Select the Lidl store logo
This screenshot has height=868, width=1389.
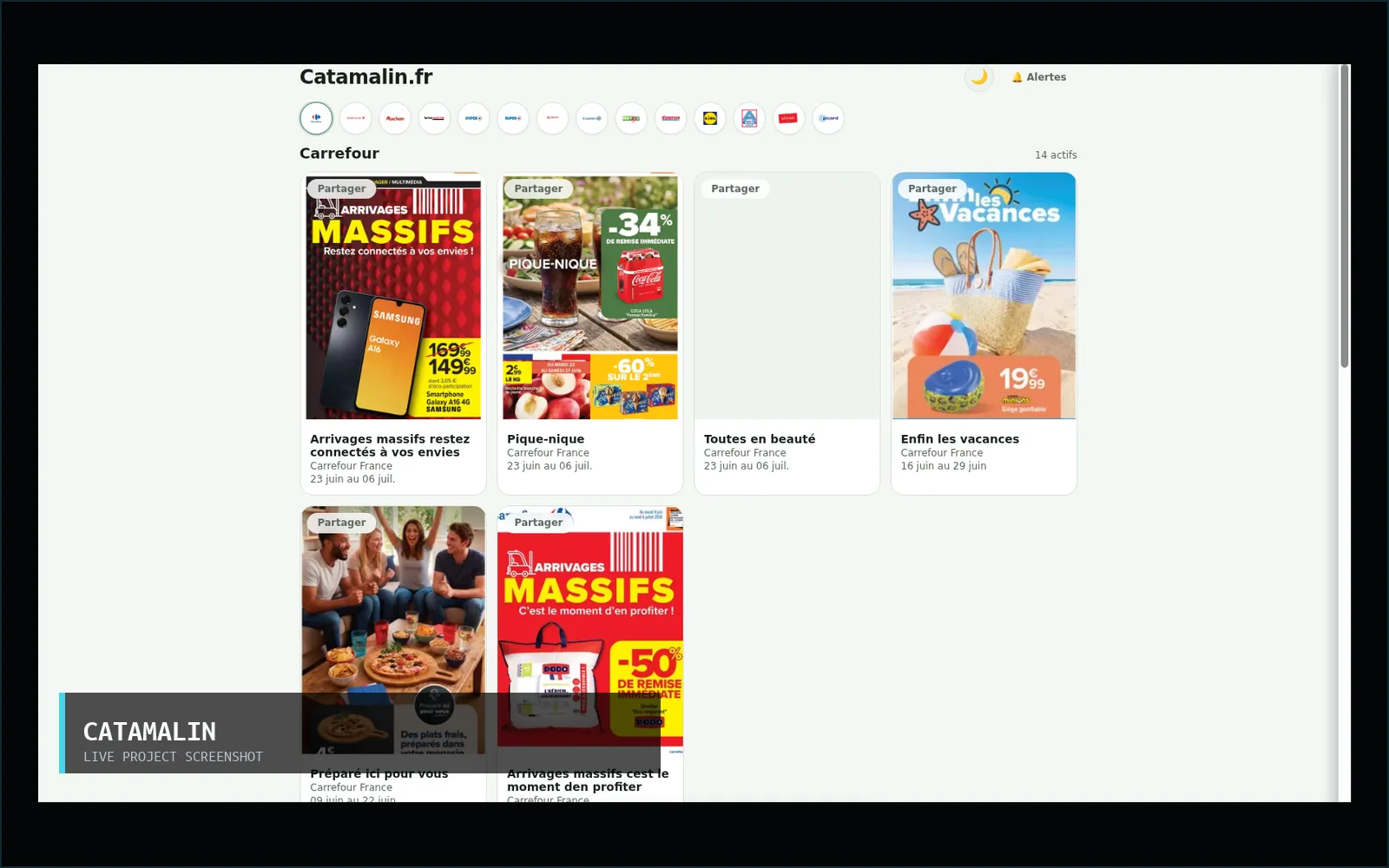[x=710, y=118]
